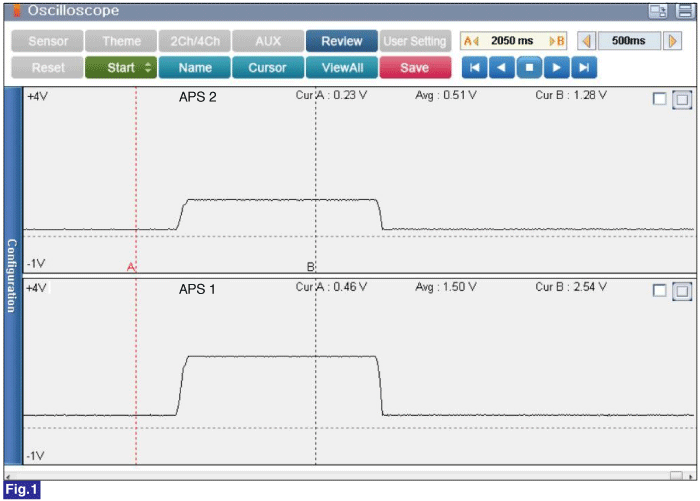Step backward with the previous playback button

click(502, 68)
